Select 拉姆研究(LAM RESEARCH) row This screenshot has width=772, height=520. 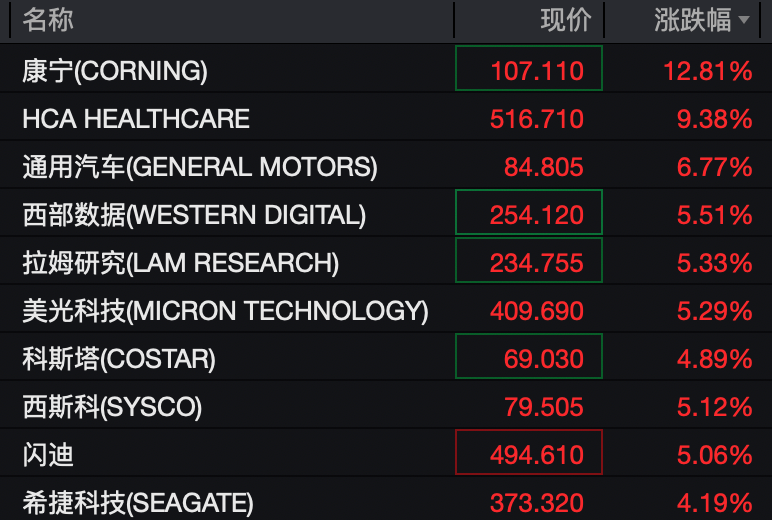181,263
